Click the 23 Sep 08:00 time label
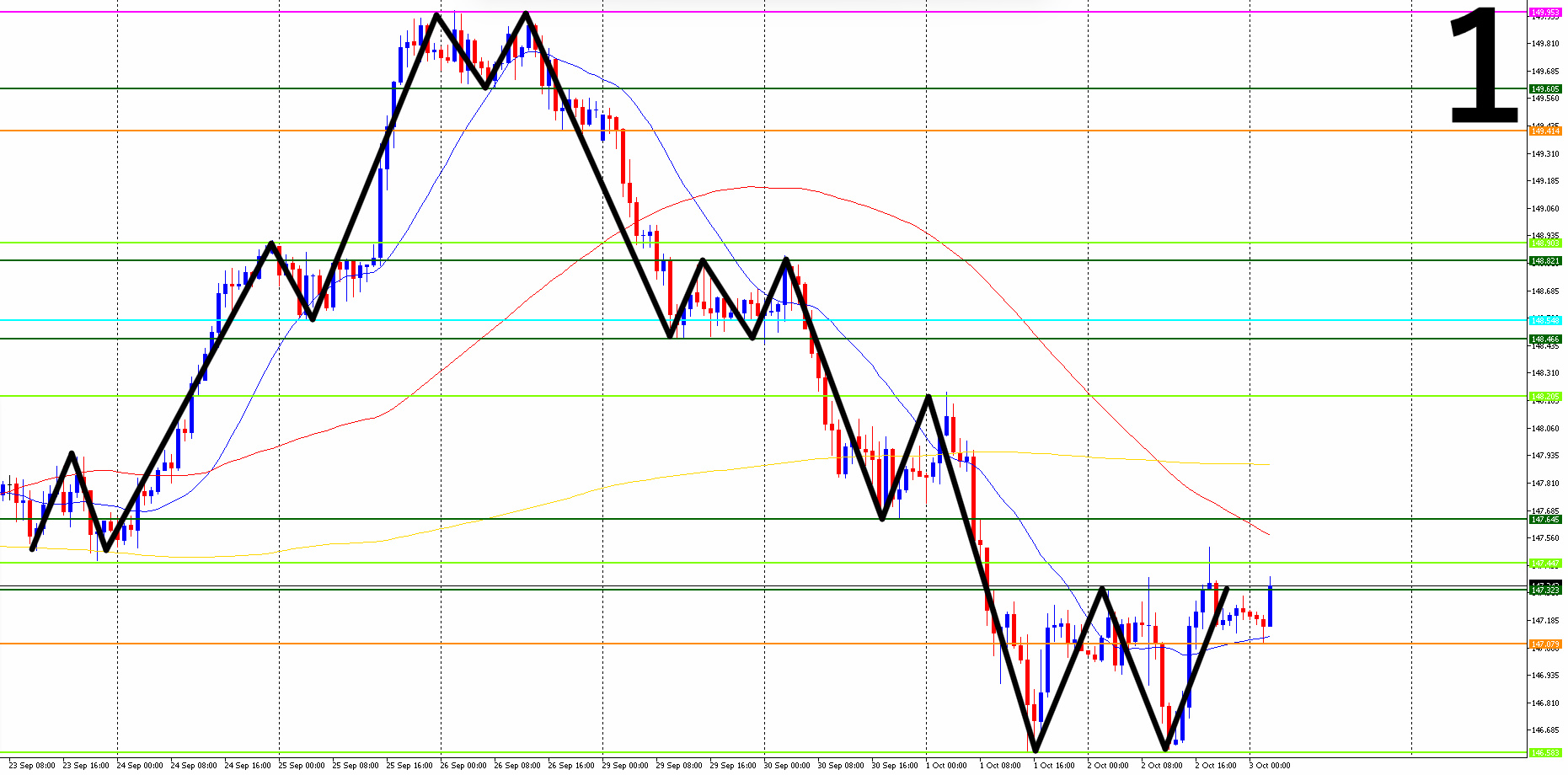This screenshot has width=1568, height=775. (x=32, y=766)
